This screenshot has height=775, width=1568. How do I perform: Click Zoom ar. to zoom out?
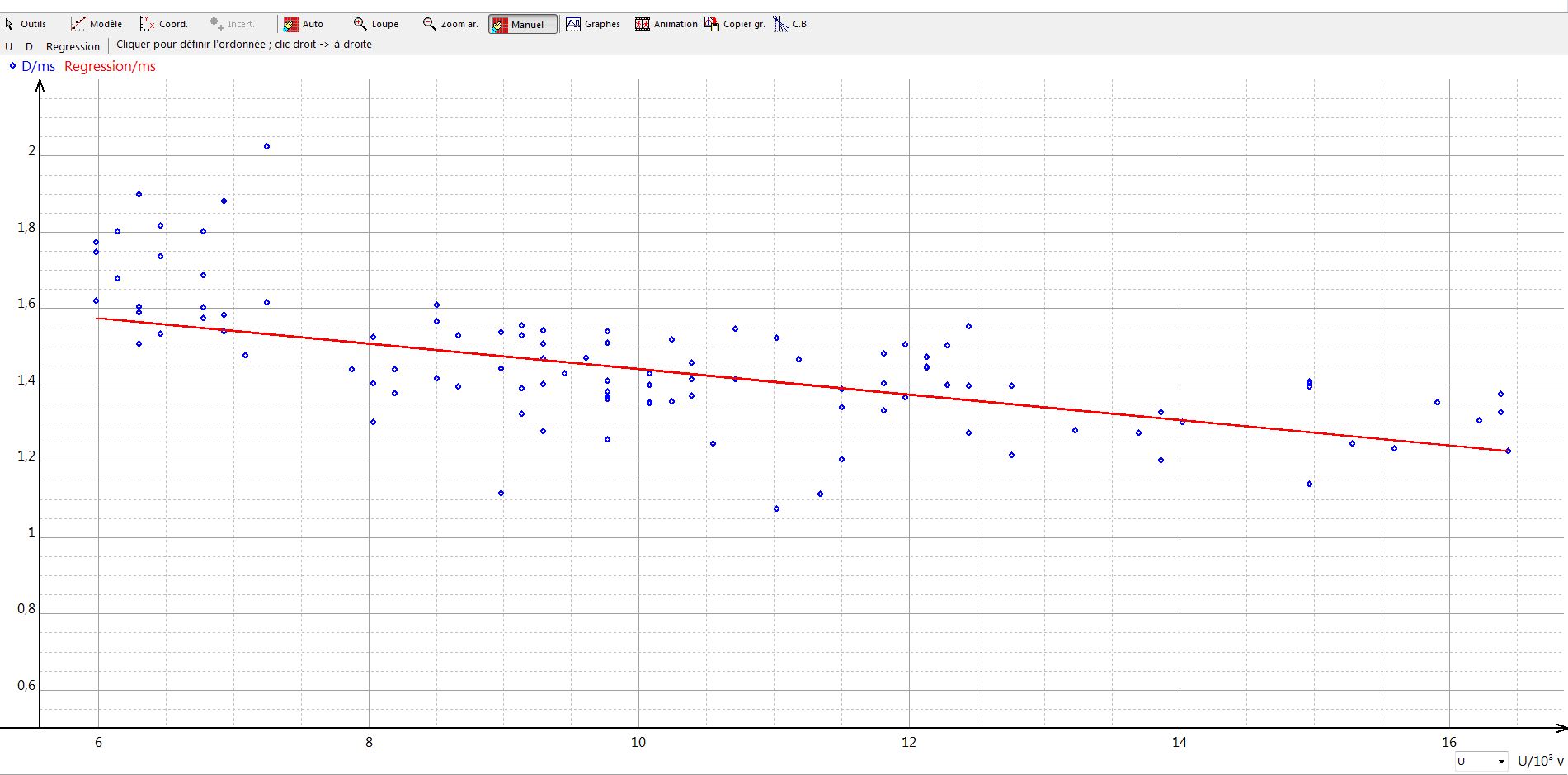pos(450,24)
